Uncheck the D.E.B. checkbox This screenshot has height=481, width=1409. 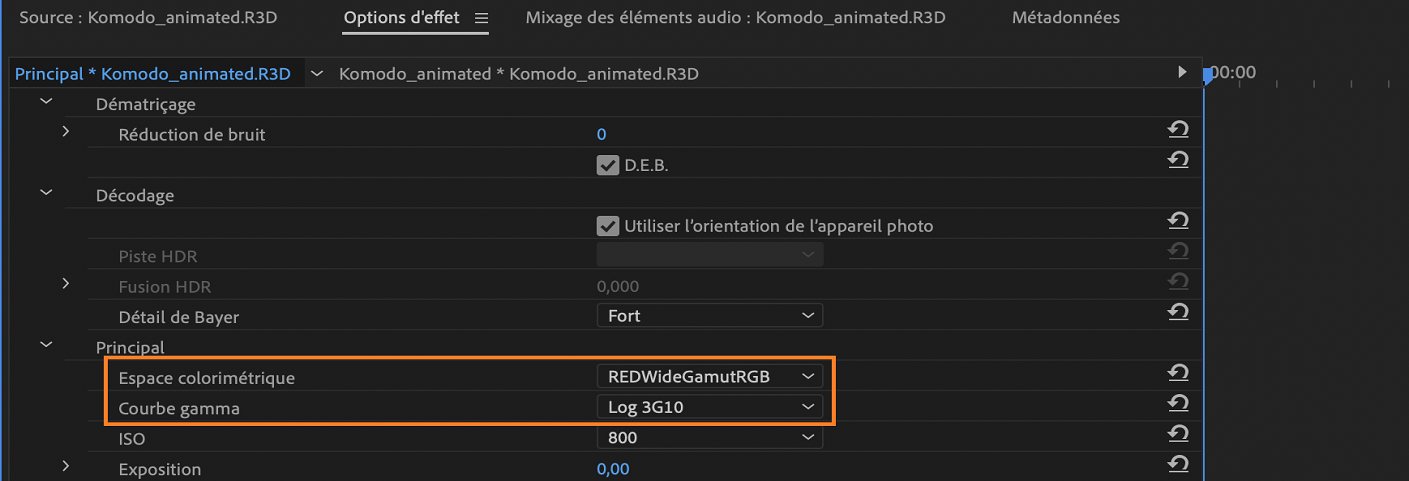(x=607, y=165)
